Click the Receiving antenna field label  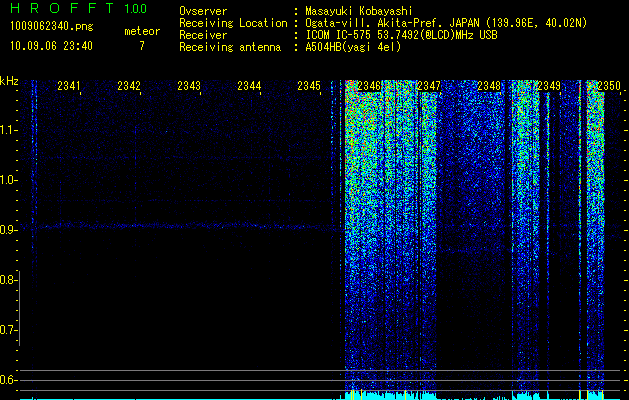pos(230,47)
